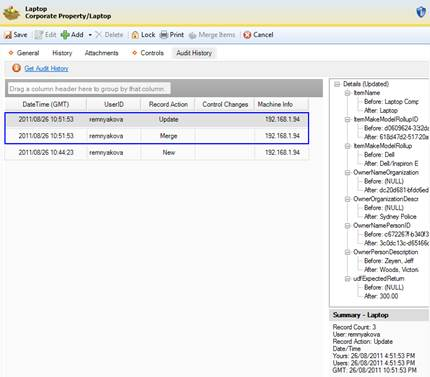The height and width of the screenshot is (377, 430).
Task: Select 'After: Dell/Inspiron E' tree item
Action: tap(391, 163)
